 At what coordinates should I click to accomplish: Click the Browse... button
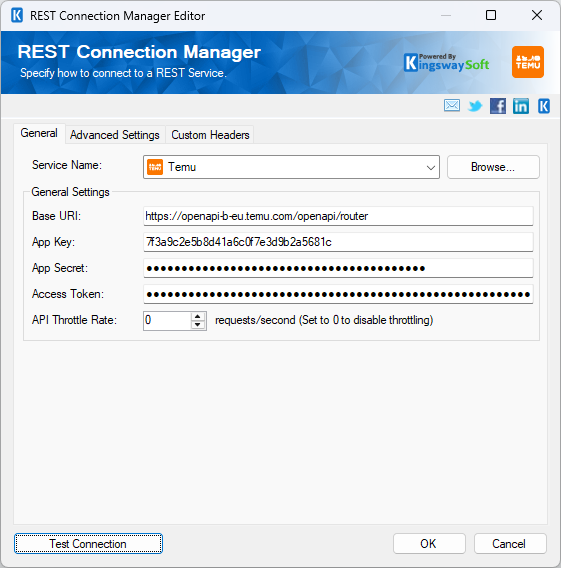pos(493,167)
